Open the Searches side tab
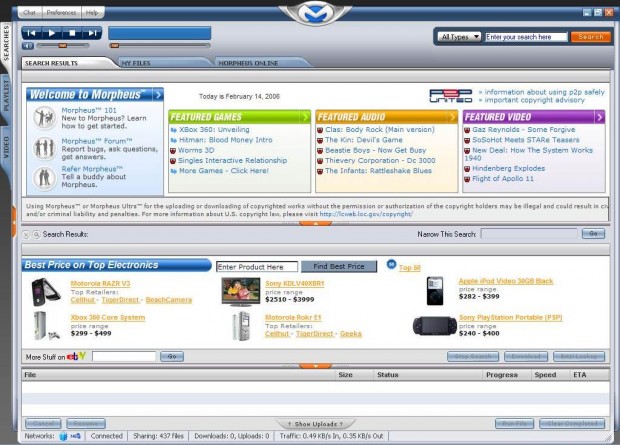The width and height of the screenshot is (620, 445). tap(6, 43)
